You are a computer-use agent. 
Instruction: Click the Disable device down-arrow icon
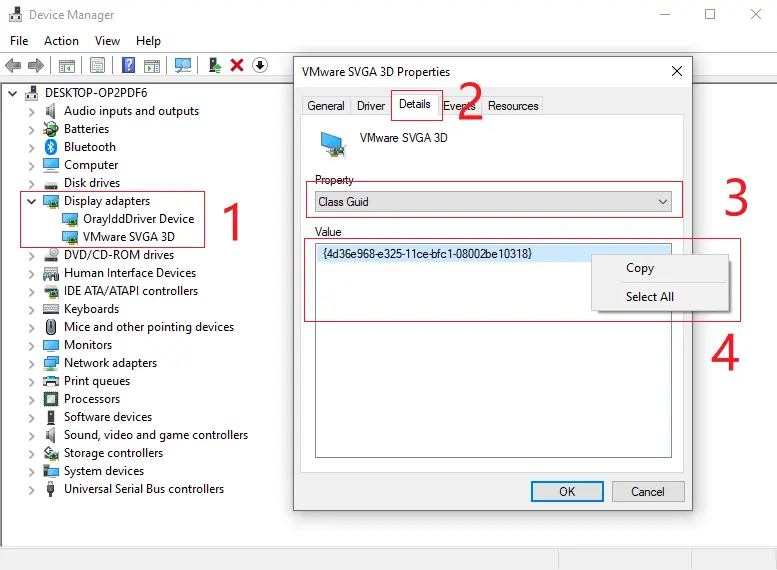[x=260, y=65]
